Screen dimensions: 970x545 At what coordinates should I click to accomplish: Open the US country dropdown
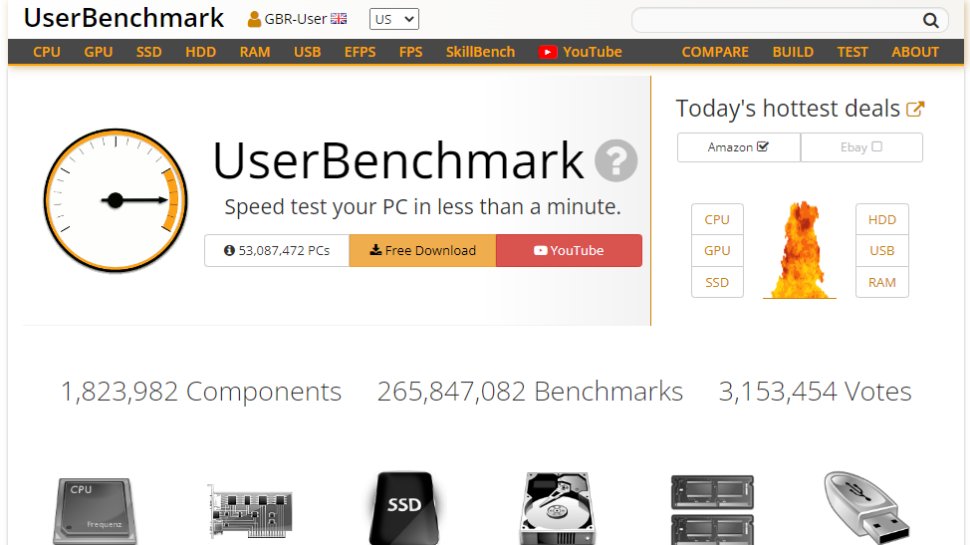tap(394, 19)
